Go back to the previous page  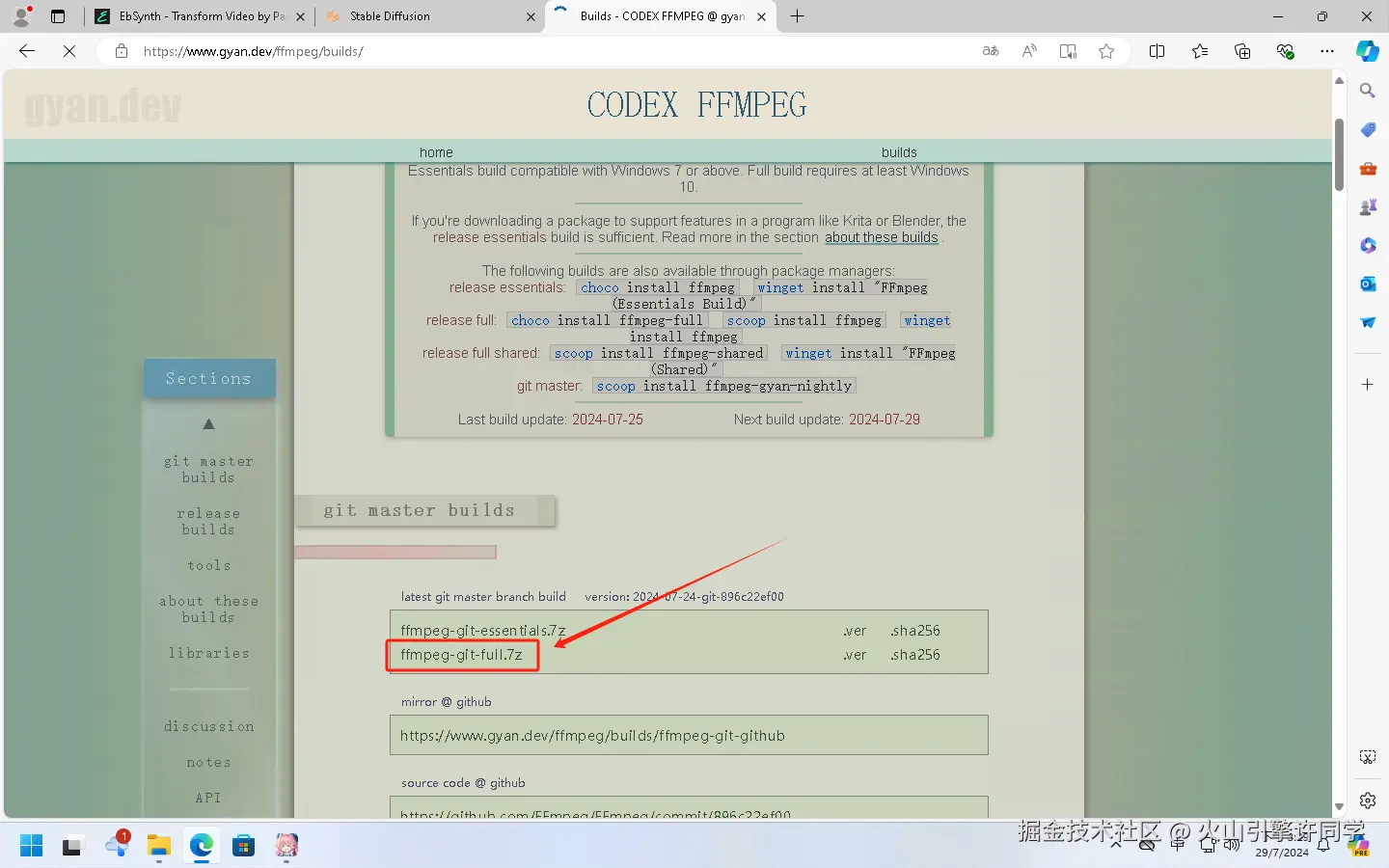coord(27,51)
